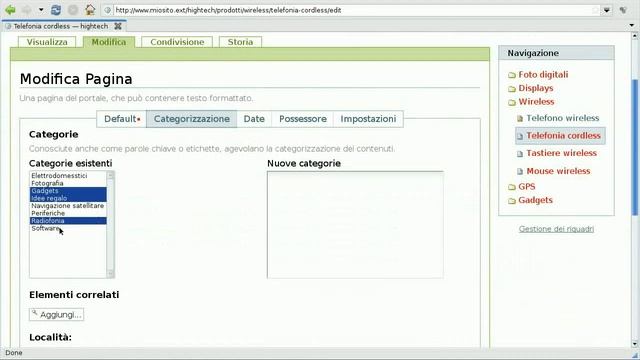Open the Displays navigation folder

pos(536,88)
